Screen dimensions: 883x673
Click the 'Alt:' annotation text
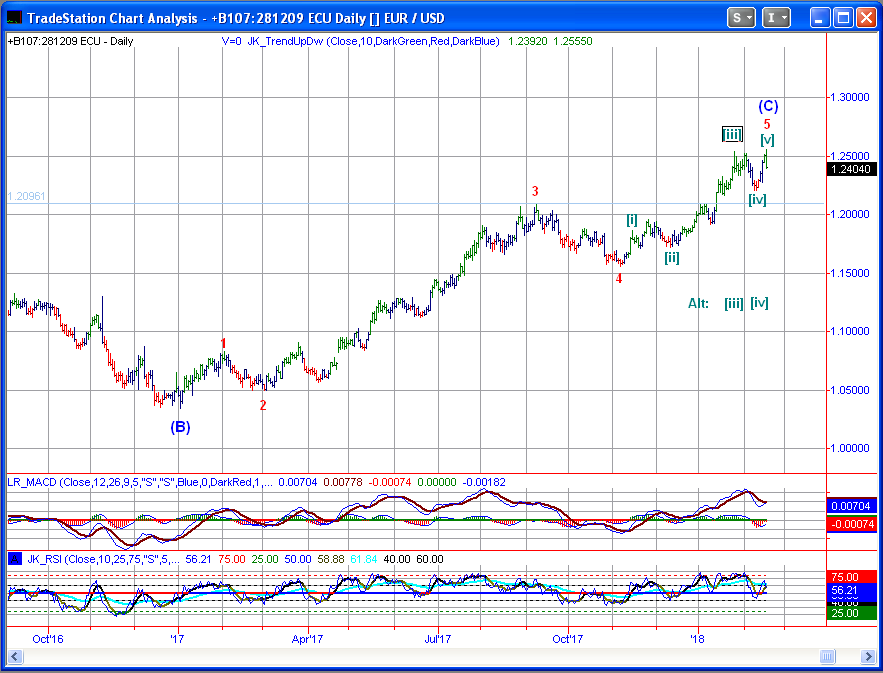[x=698, y=304]
